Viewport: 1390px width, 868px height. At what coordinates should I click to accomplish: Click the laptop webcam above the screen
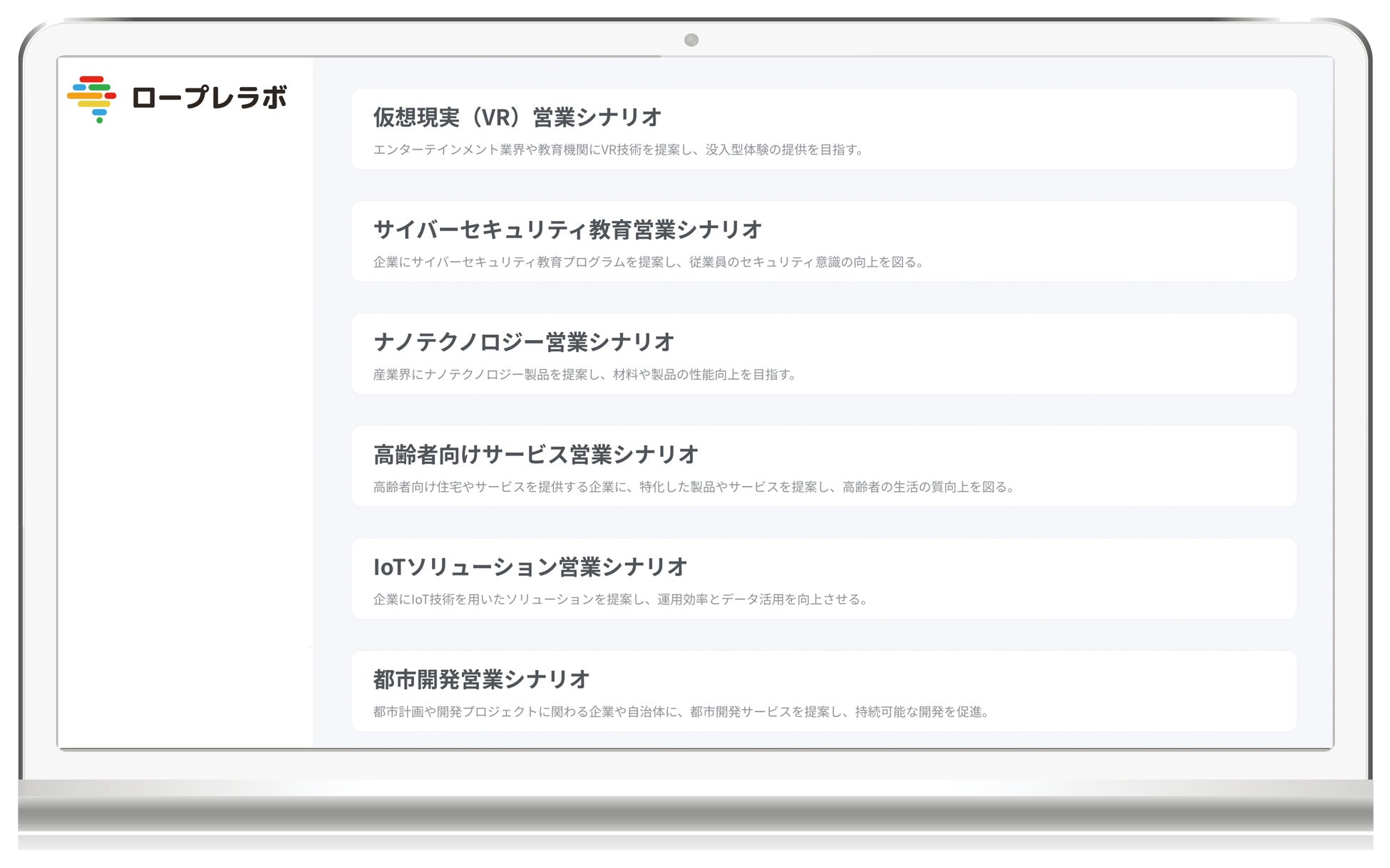(x=691, y=40)
